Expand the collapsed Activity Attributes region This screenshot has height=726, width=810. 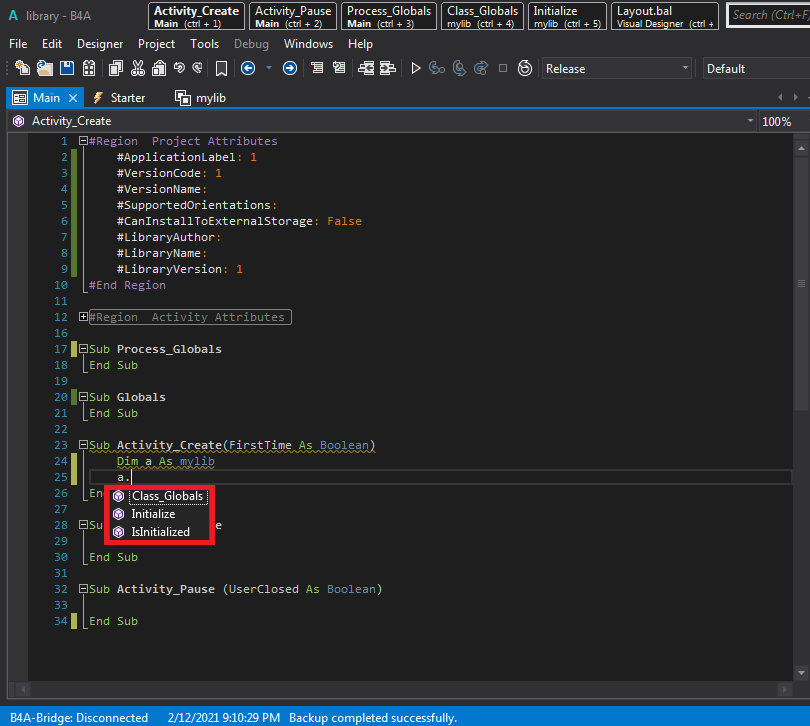point(84,317)
